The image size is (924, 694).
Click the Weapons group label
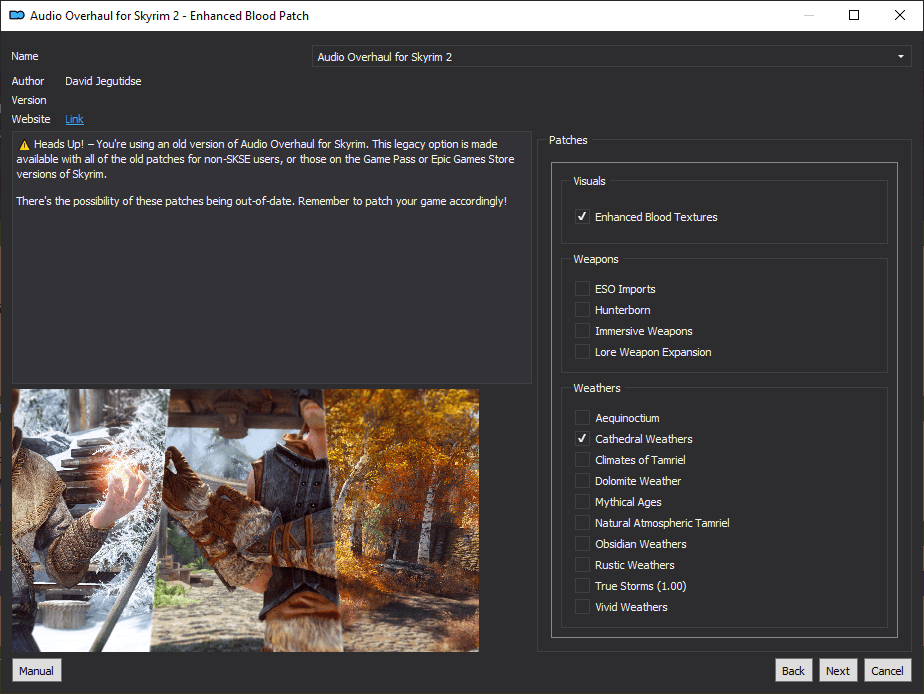coord(596,259)
